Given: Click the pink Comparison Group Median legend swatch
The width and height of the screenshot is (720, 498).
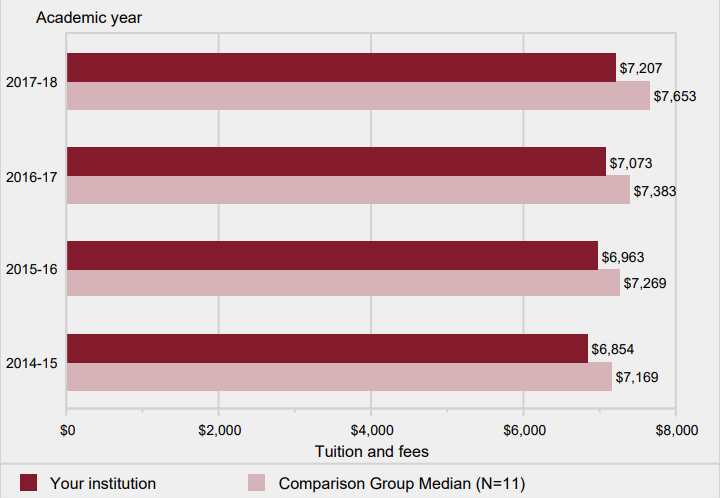Looking at the screenshot, I should coord(257,483).
